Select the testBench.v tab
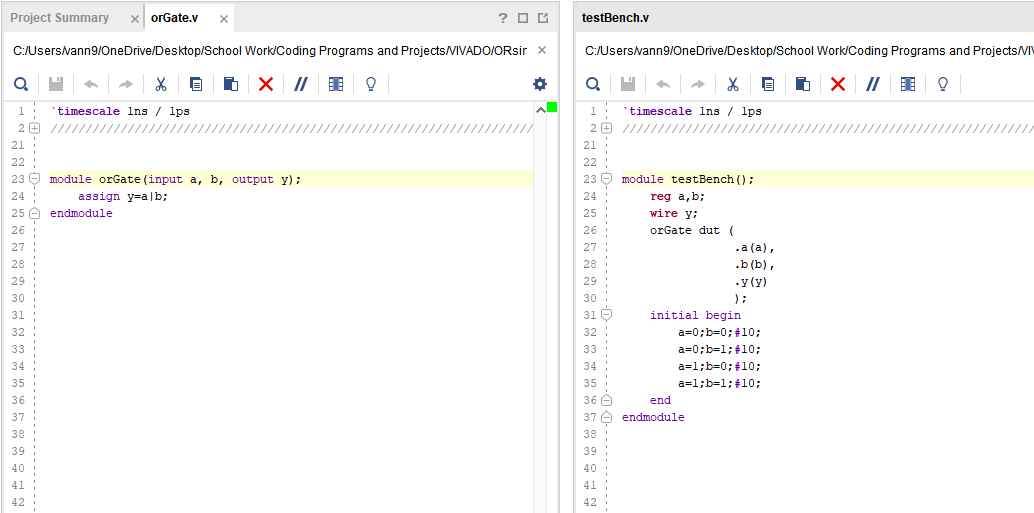Image resolution: width=1034 pixels, height=513 pixels. tap(615, 18)
